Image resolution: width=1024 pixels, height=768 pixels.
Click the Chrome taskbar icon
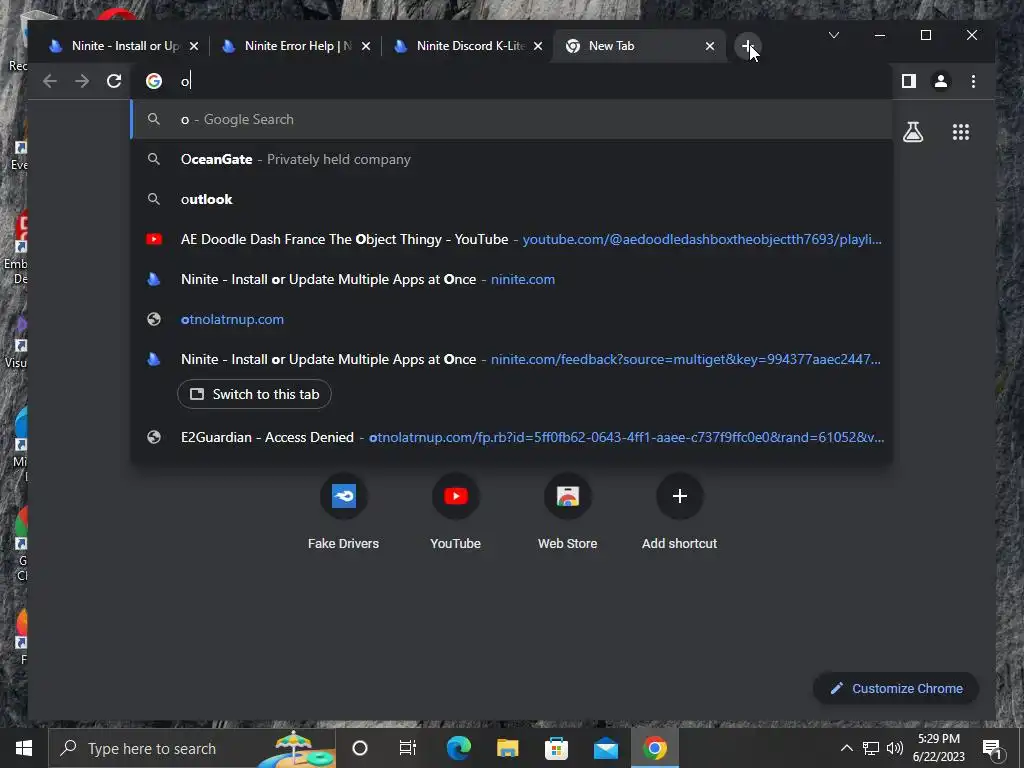[655, 748]
